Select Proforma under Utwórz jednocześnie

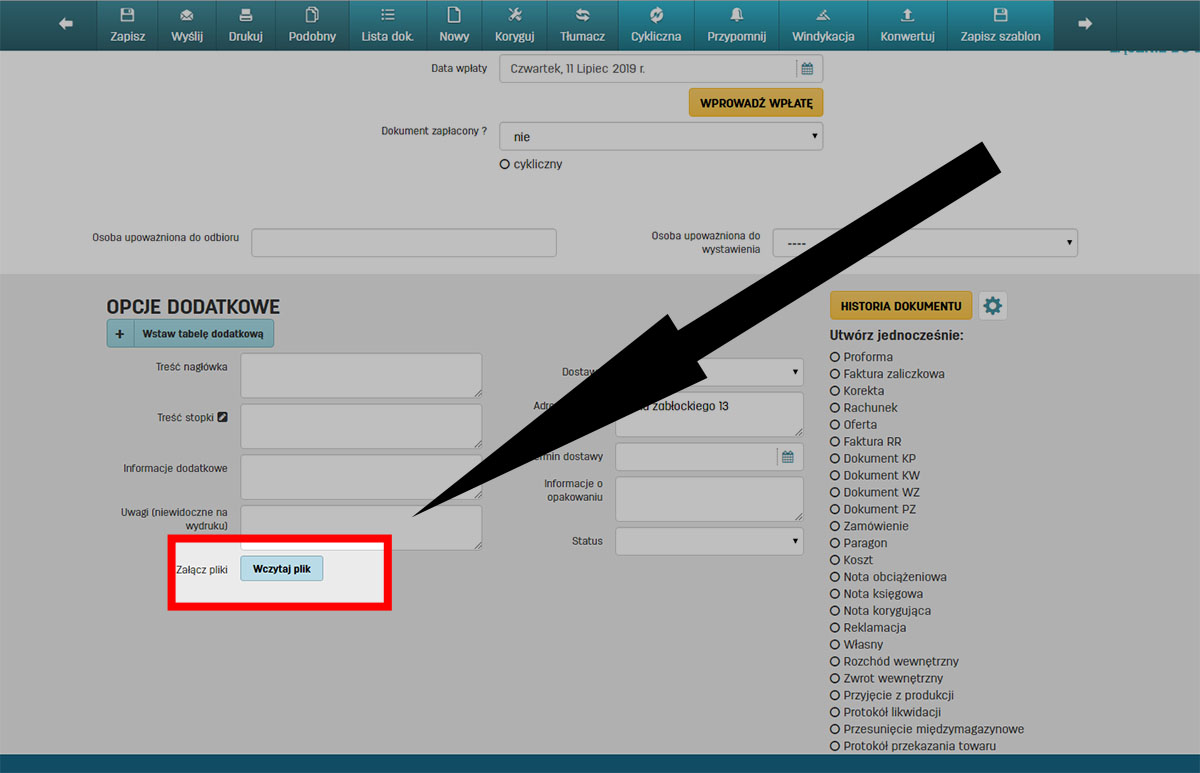pos(835,357)
